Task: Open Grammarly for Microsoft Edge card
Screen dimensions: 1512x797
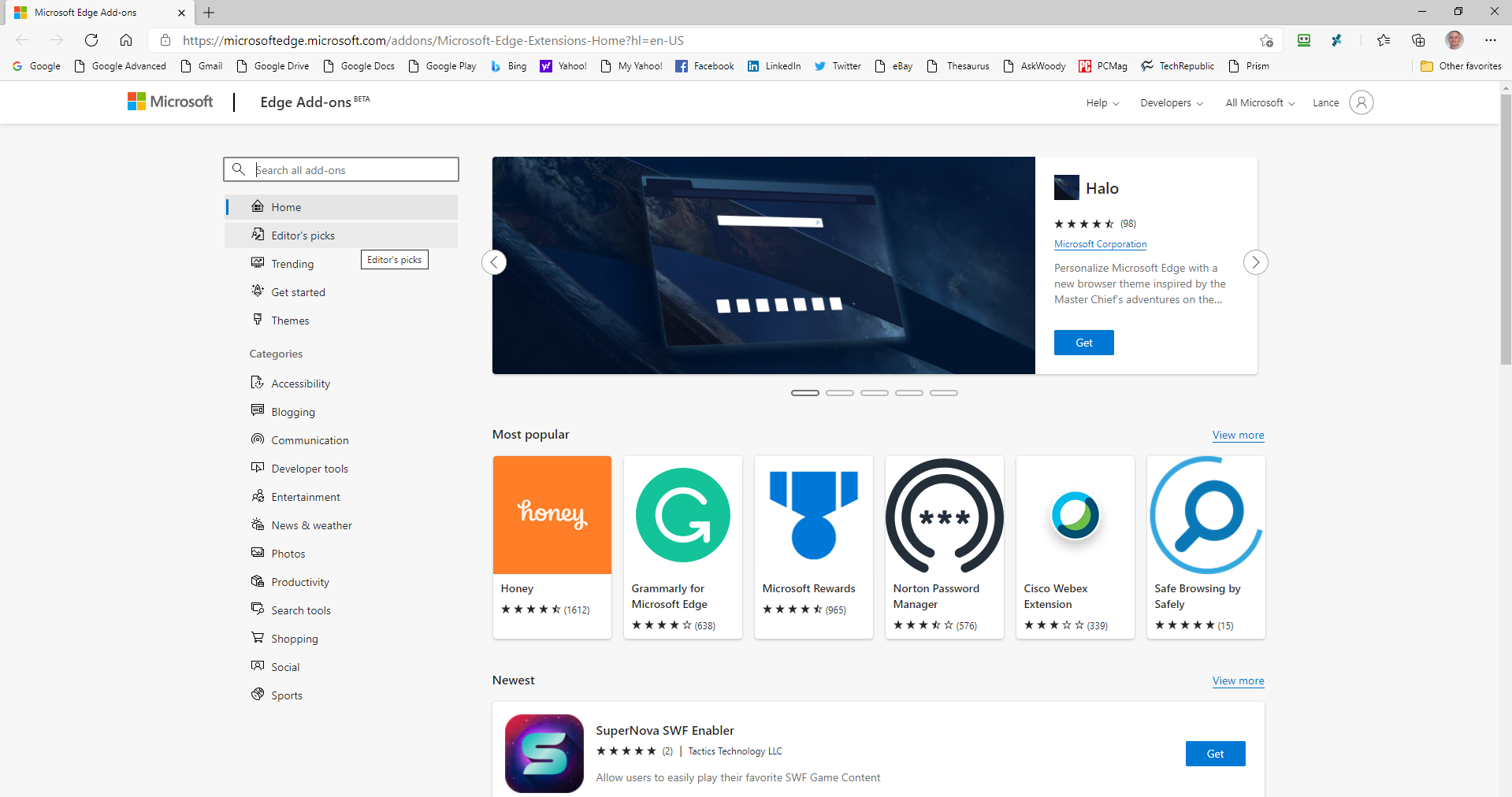Action: point(683,547)
